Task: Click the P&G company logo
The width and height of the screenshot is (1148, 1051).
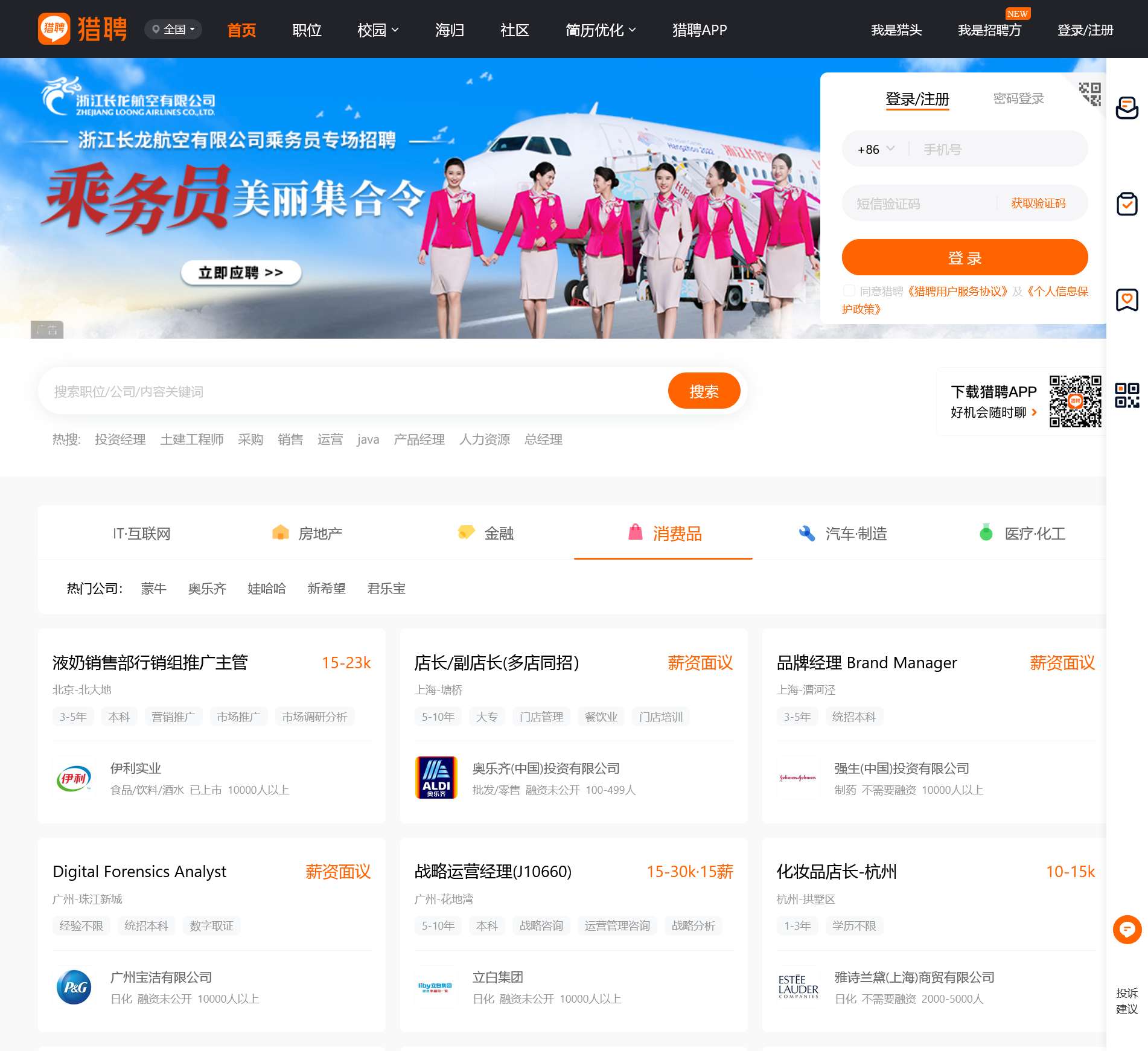Action: tap(74, 987)
